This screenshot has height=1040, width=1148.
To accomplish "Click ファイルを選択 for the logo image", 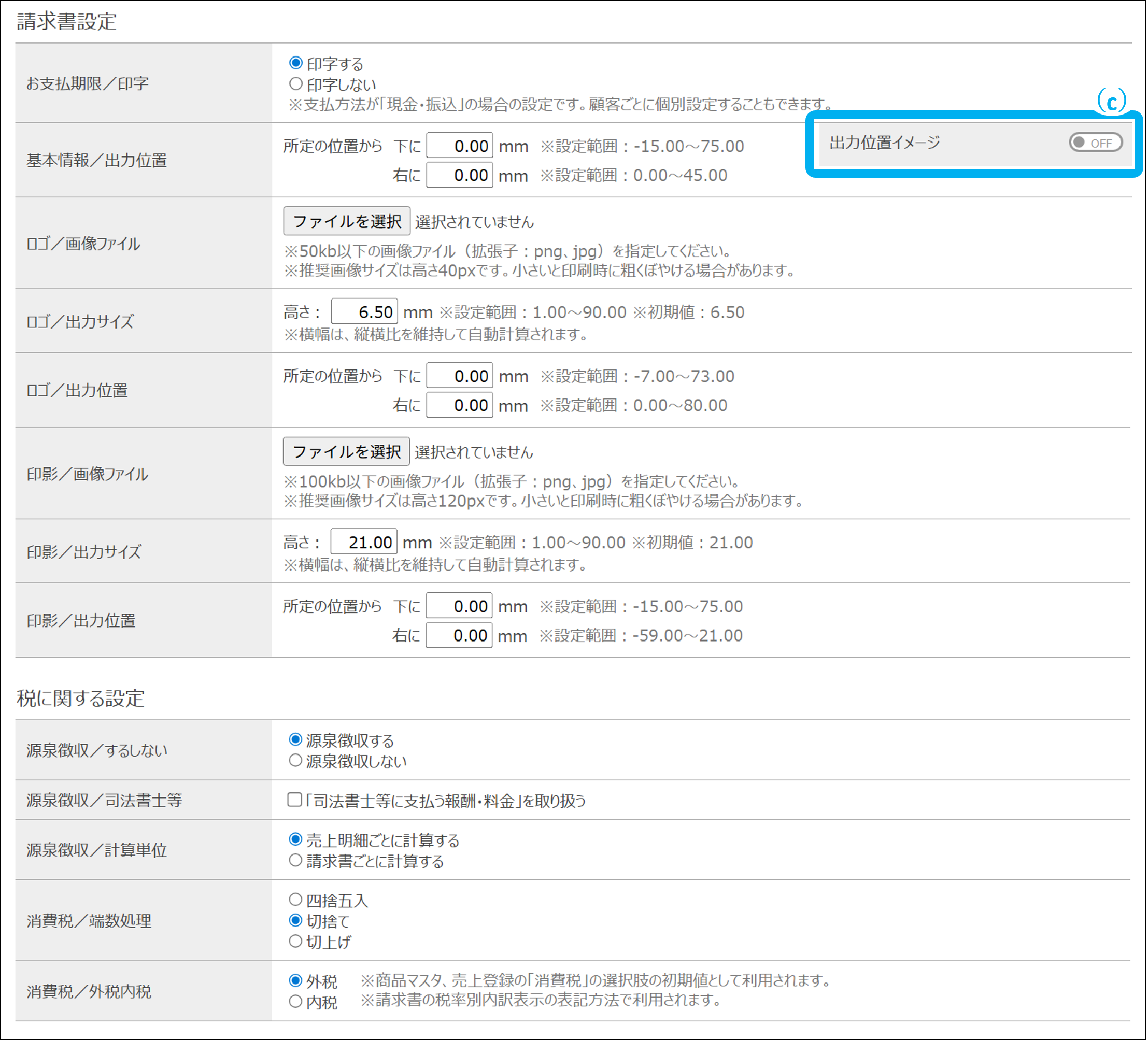I will coord(346,221).
